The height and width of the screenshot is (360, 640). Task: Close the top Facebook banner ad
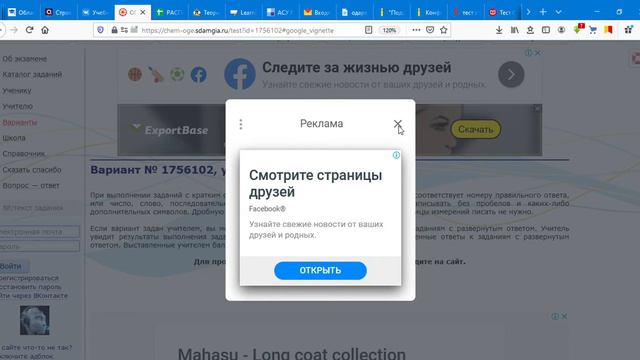click(x=538, y=53)
